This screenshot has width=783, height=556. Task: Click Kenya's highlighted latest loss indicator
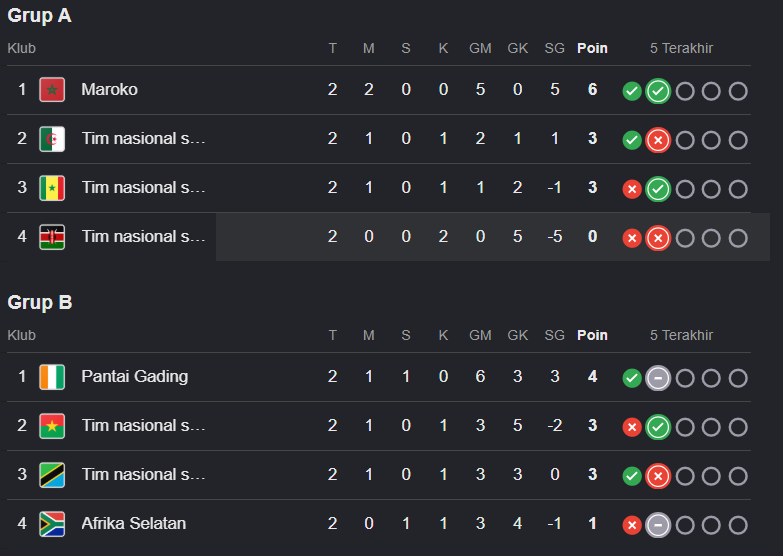[658, 238]
